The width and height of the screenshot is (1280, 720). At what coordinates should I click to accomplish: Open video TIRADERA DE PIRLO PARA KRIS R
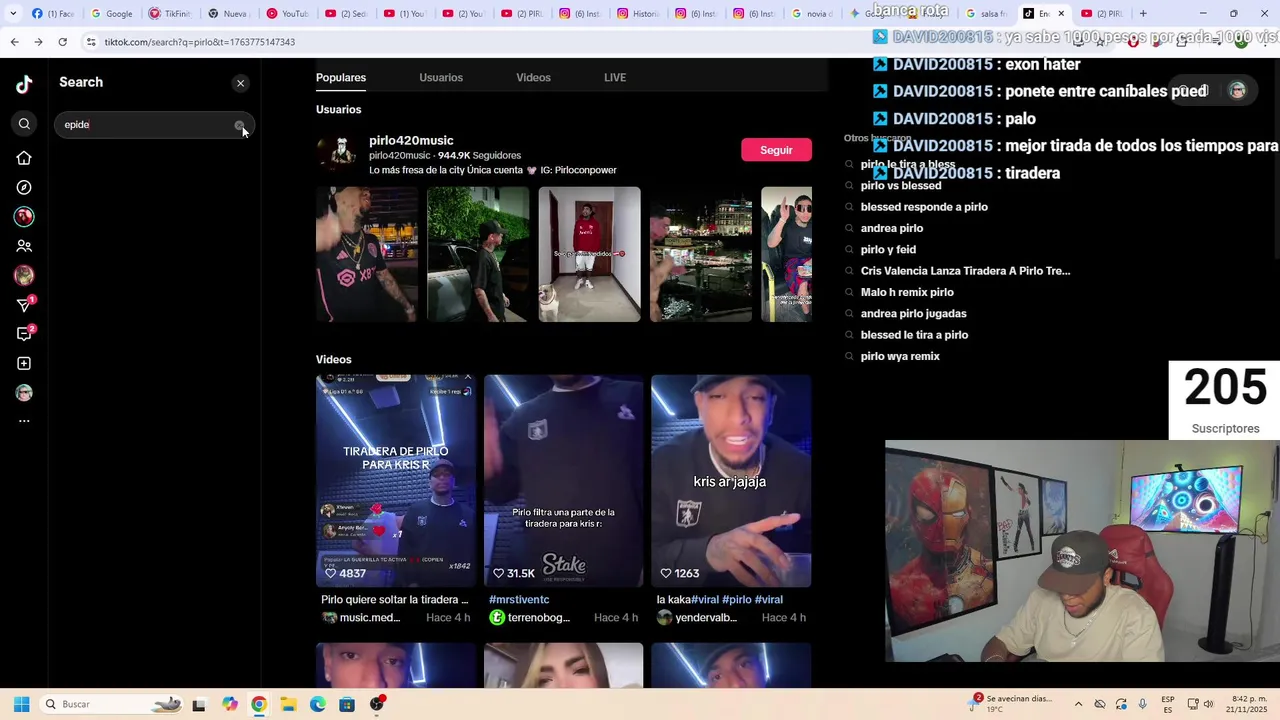click(x=396, y=481)
